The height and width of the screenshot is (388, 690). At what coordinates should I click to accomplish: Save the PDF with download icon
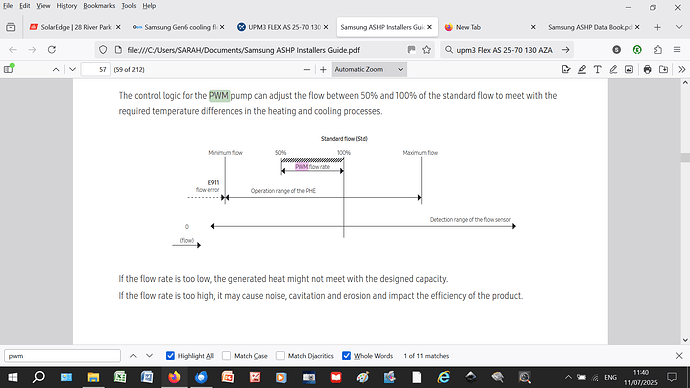pos(663,69)
